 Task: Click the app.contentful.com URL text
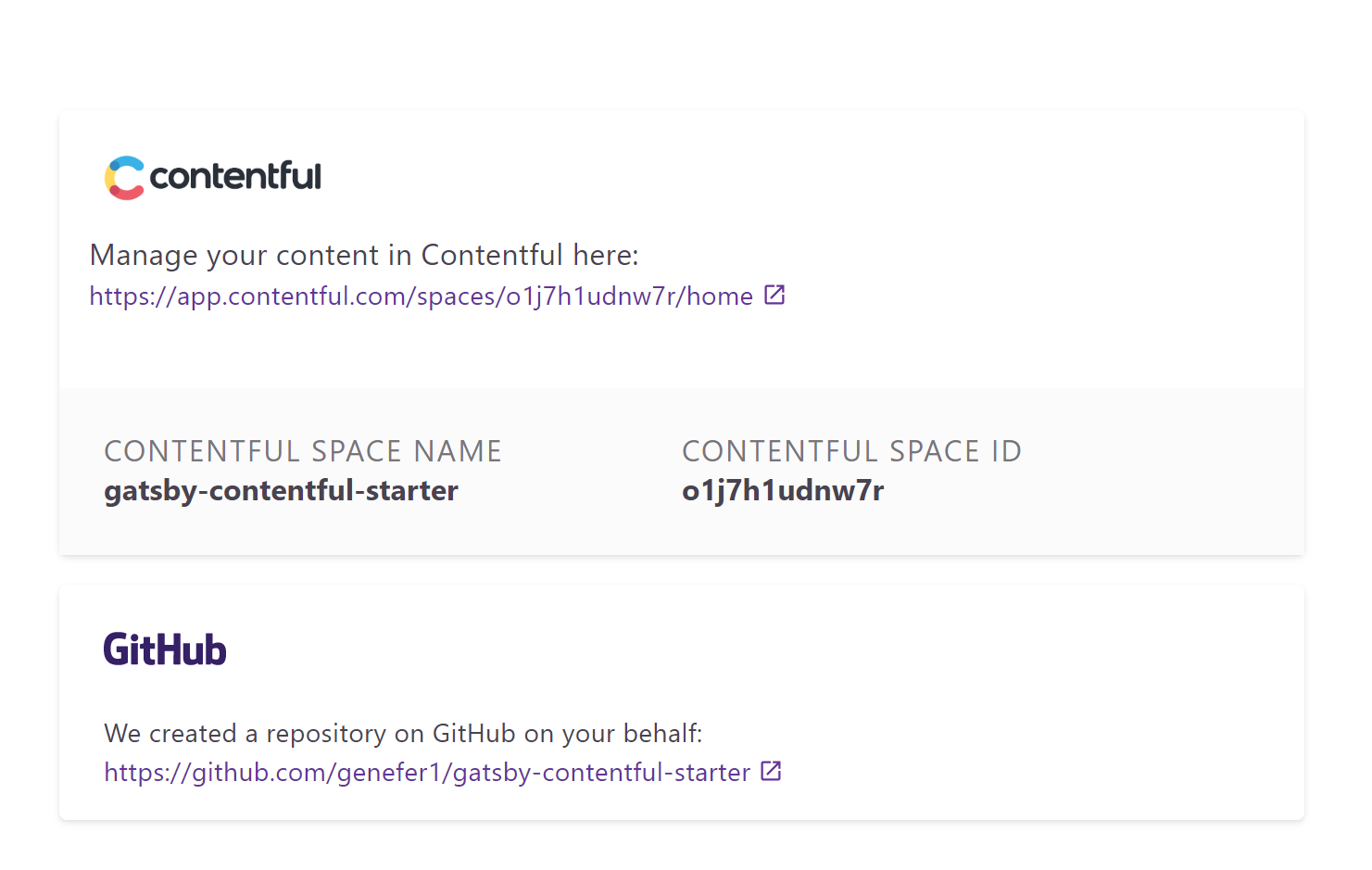click(420, 296)
